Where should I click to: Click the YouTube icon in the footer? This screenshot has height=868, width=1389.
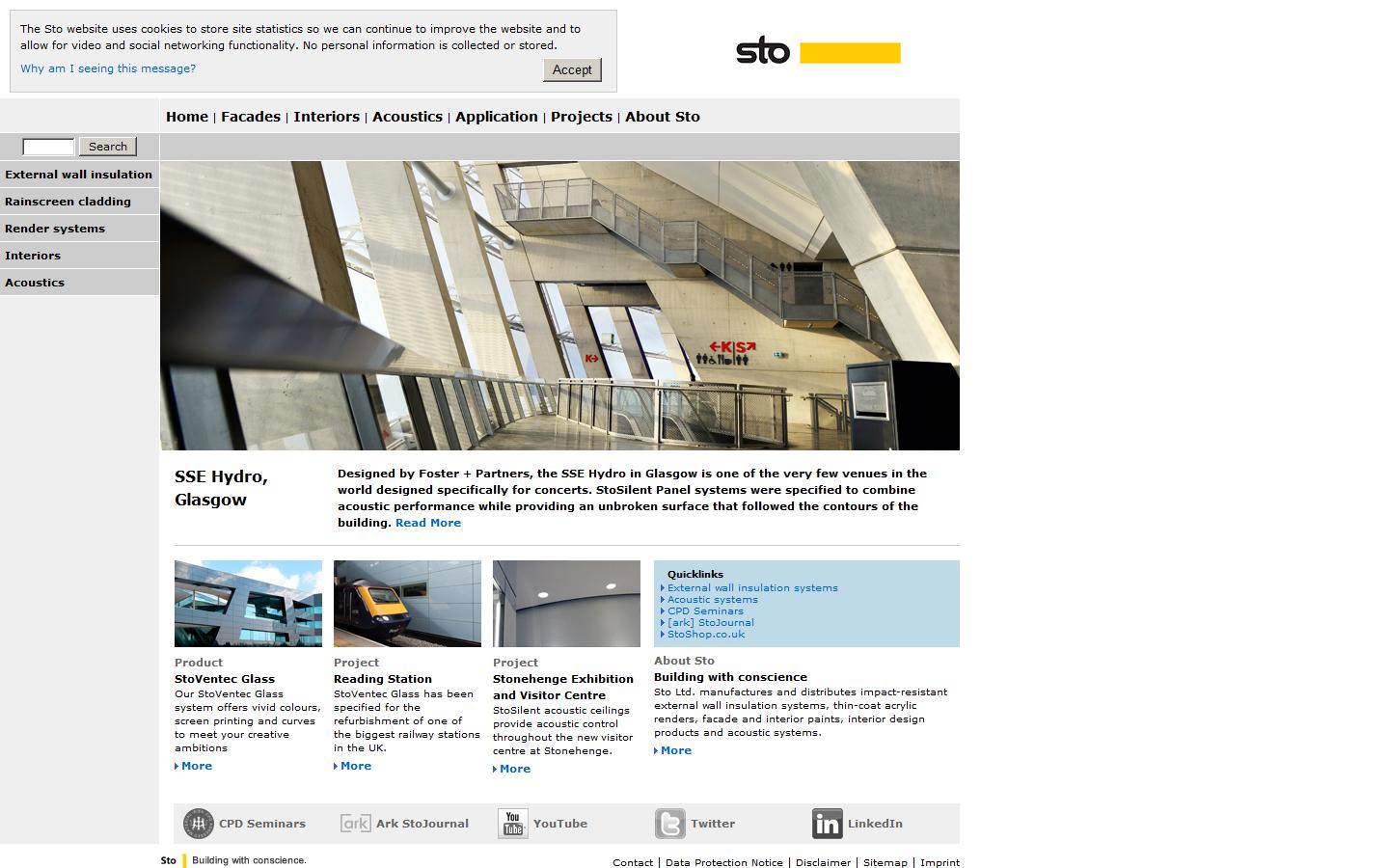coord(512,823)
